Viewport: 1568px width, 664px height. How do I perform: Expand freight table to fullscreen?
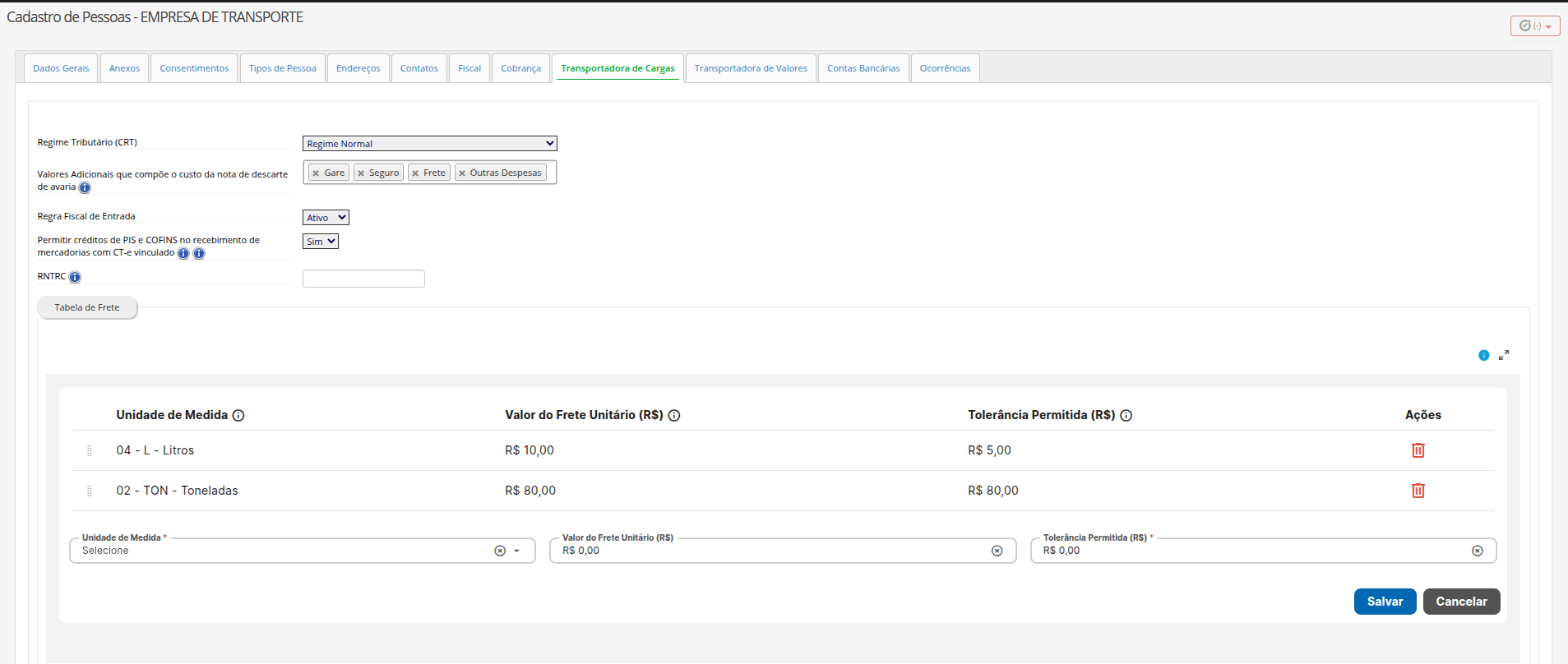1504,355
